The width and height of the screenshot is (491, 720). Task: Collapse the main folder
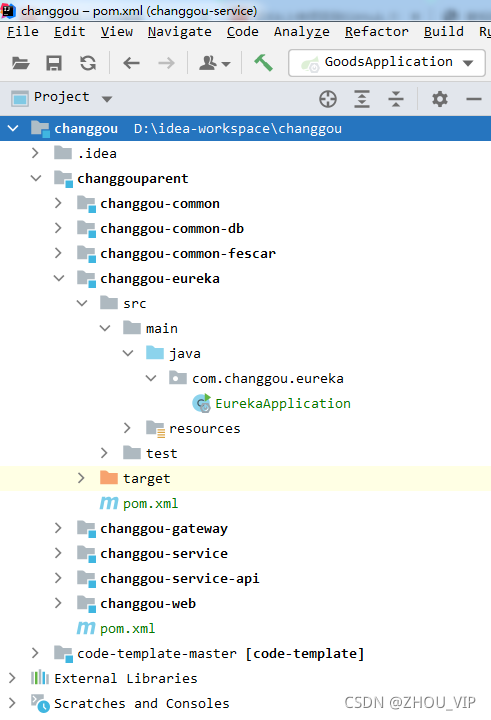105,328
